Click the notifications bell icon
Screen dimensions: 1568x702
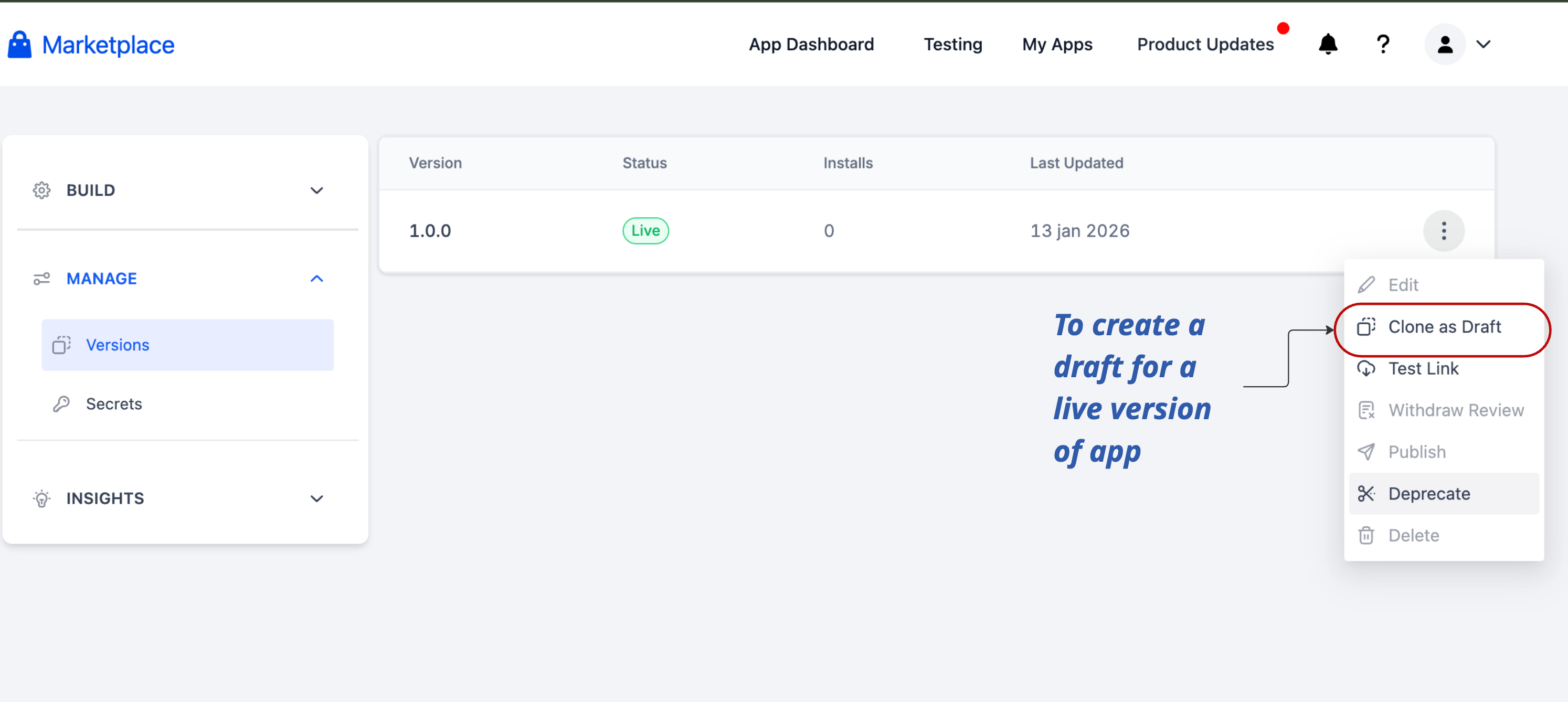coord(1328,45)
